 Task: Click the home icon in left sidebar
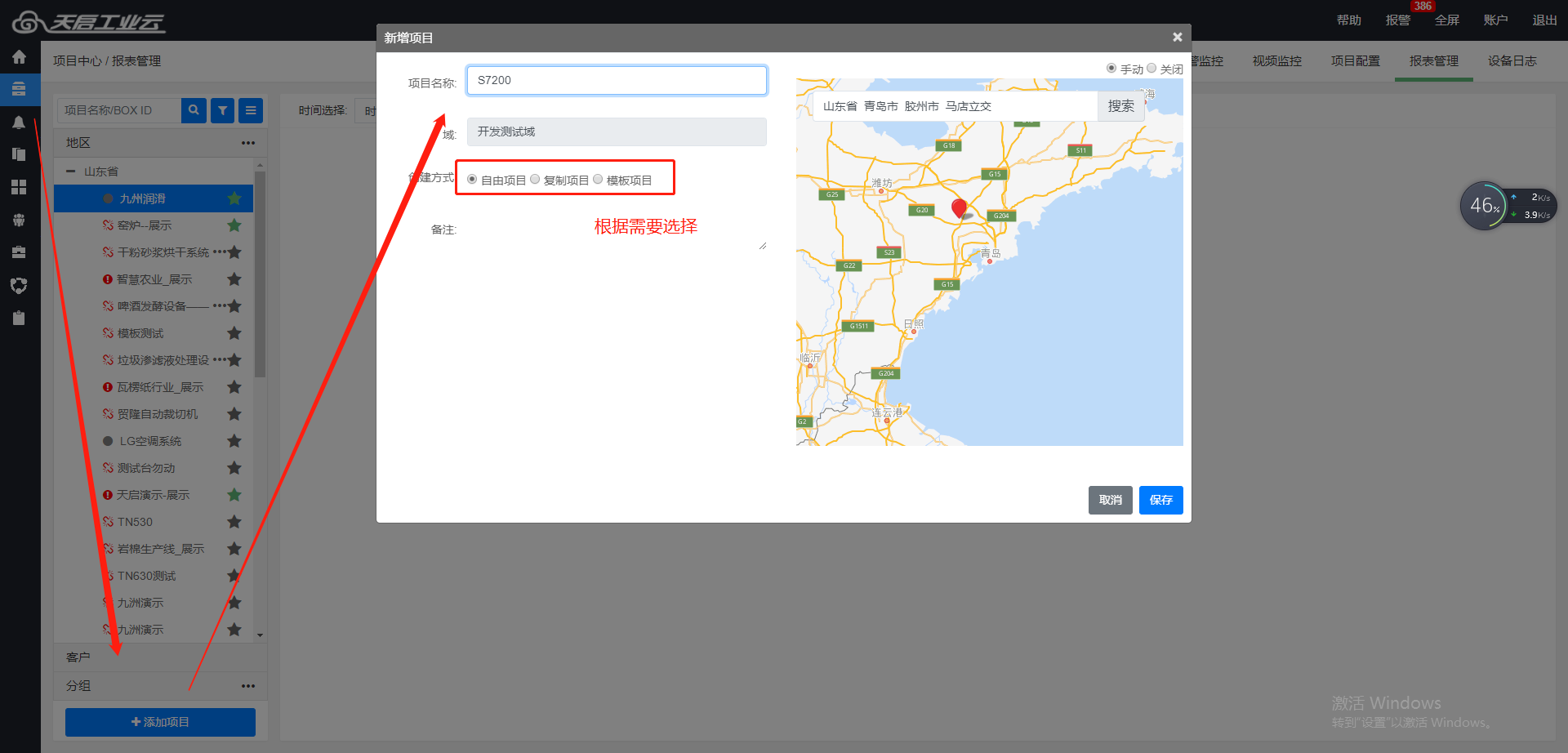tap(19, 57)
